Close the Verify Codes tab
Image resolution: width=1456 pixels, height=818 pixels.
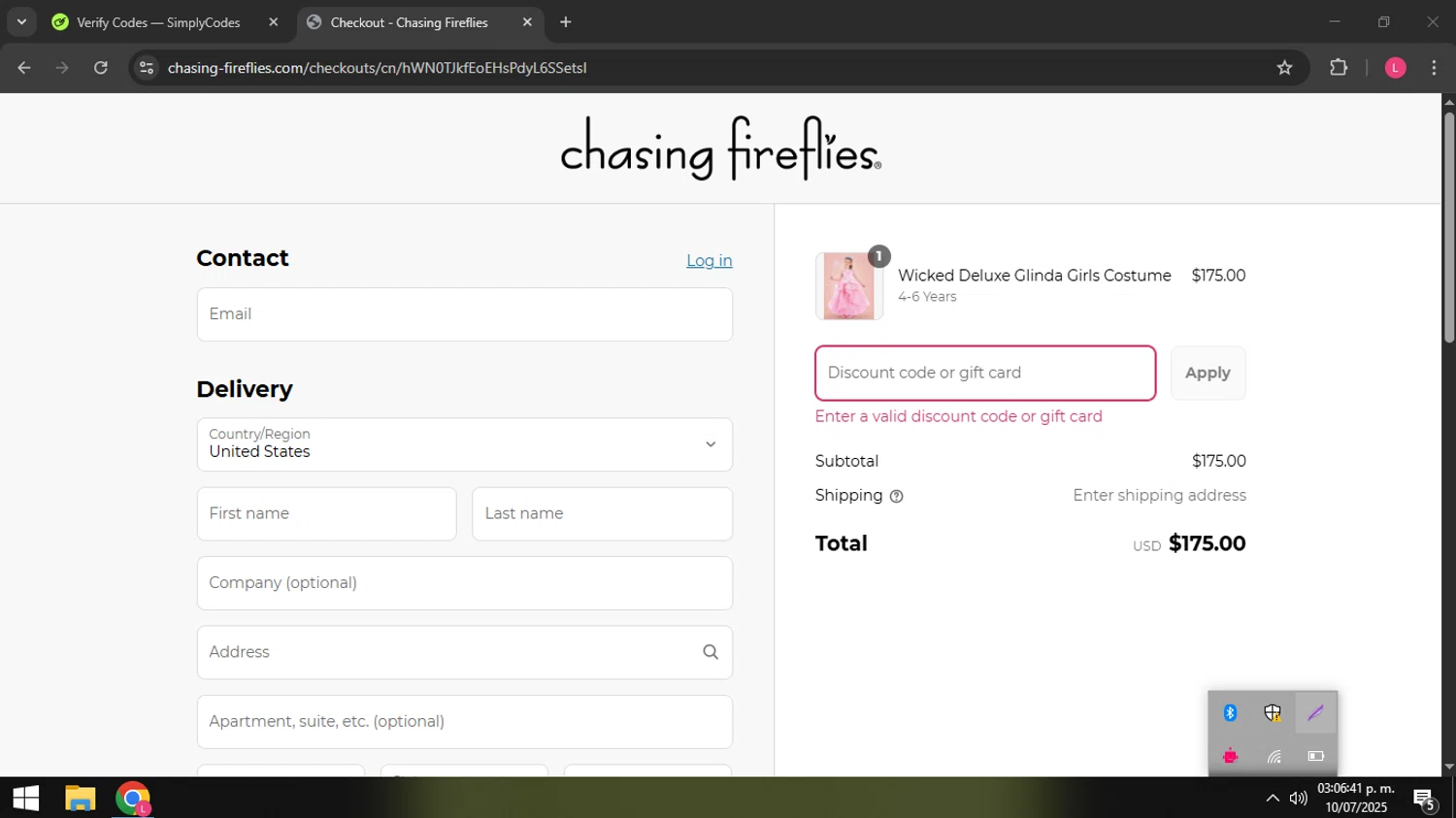(x=273, y=22)
